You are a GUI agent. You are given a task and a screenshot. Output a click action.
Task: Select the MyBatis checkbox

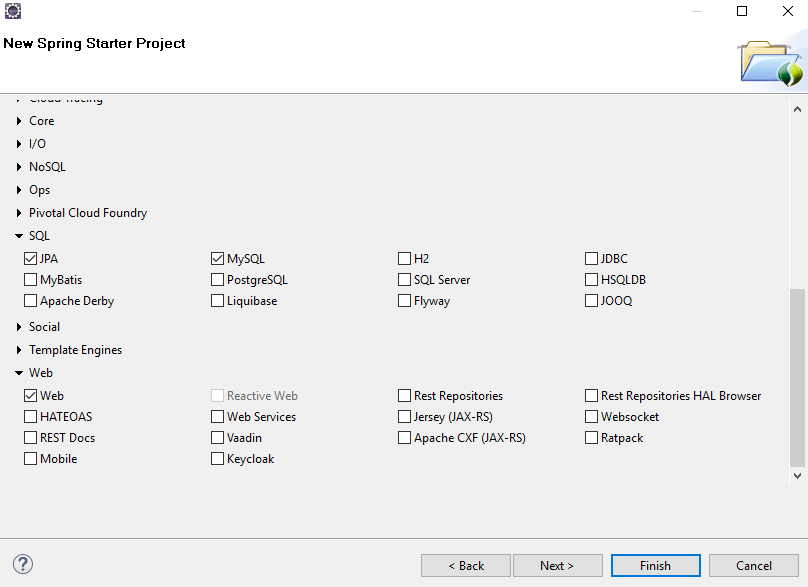pyautogui.click(x=30, y=280)
